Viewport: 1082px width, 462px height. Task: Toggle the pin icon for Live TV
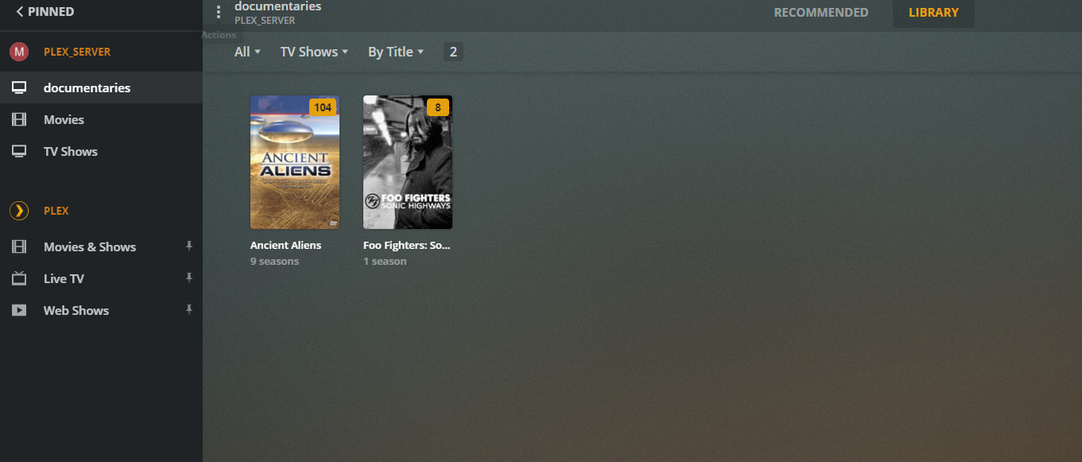point(189,278)
